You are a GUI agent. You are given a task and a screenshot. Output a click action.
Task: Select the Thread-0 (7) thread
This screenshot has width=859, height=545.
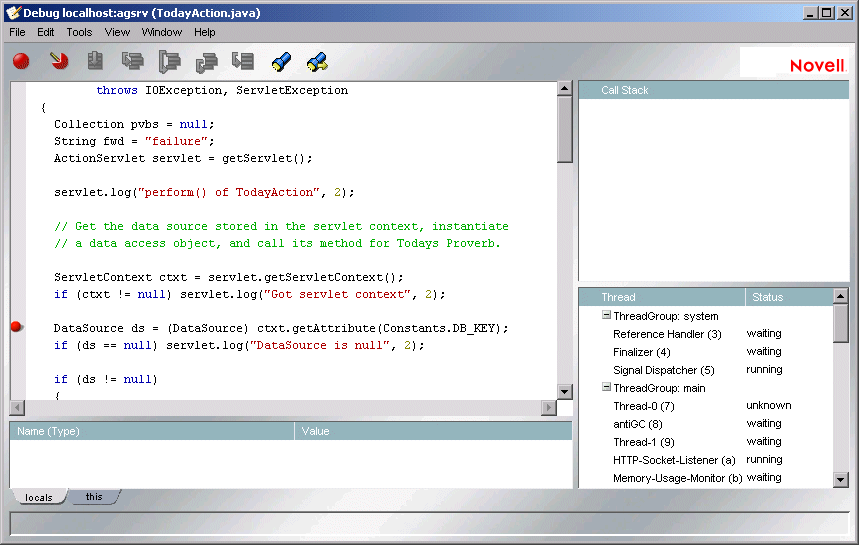pyautogui.click(x=644, y=406)
